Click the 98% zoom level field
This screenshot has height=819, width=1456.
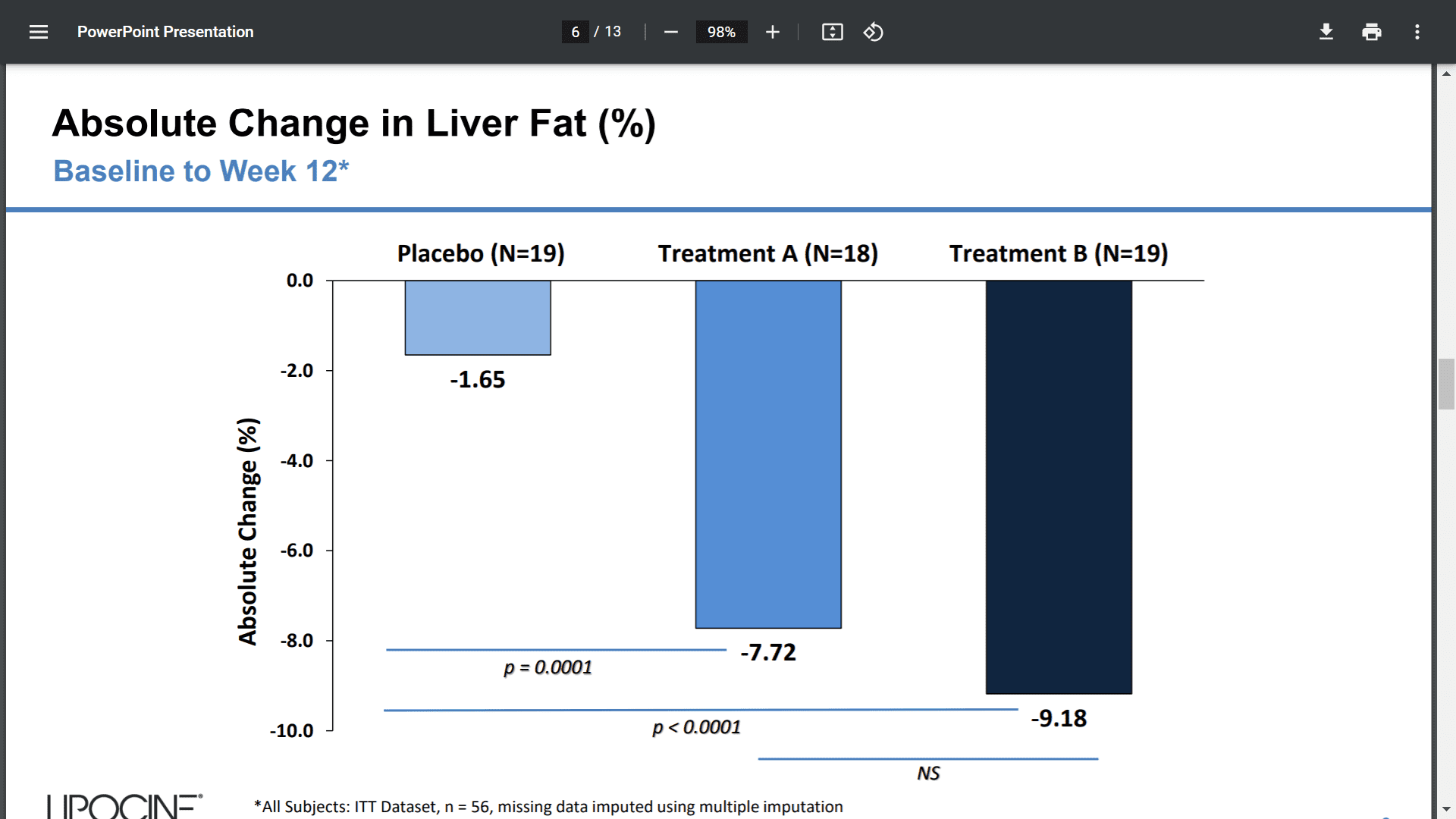tap(721, 32)
